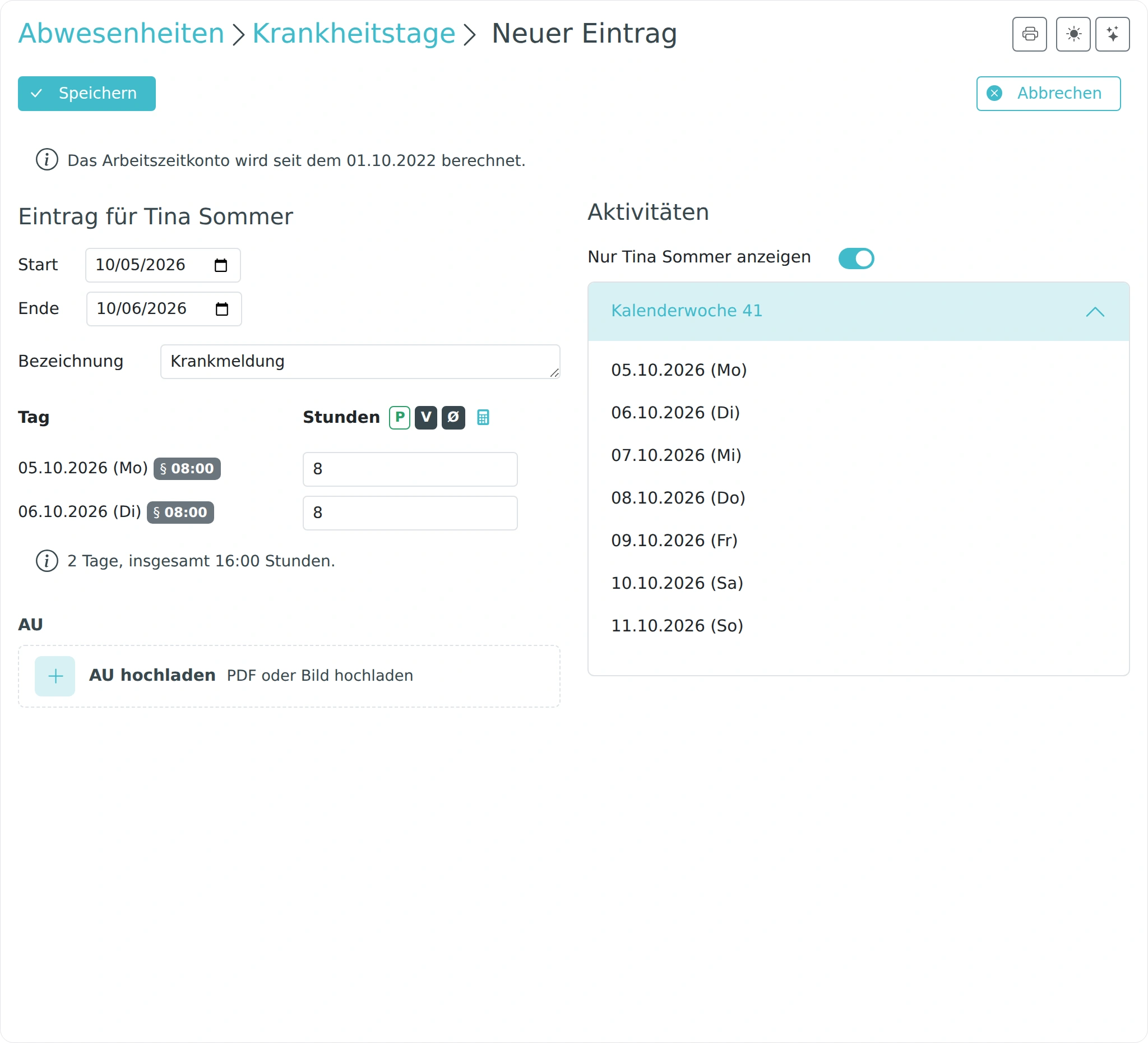Save entry with Speichern button
The width and height of the screenshot is (1148, 1043).
click(x=86, y=94)
